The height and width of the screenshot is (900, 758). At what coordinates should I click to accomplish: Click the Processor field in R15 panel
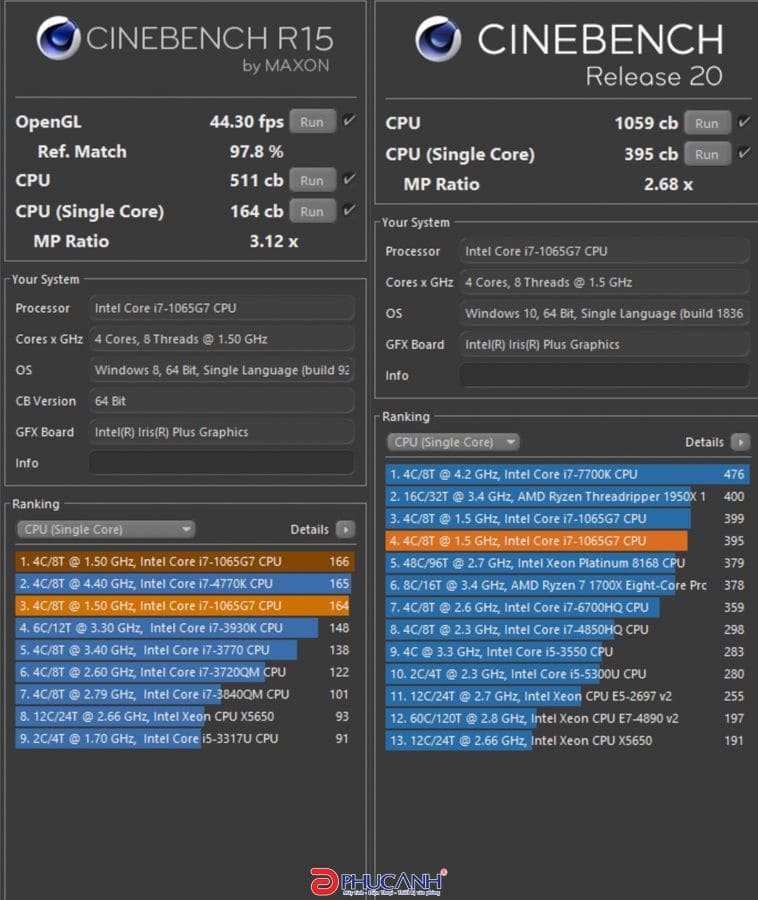(x=221, y=308)
